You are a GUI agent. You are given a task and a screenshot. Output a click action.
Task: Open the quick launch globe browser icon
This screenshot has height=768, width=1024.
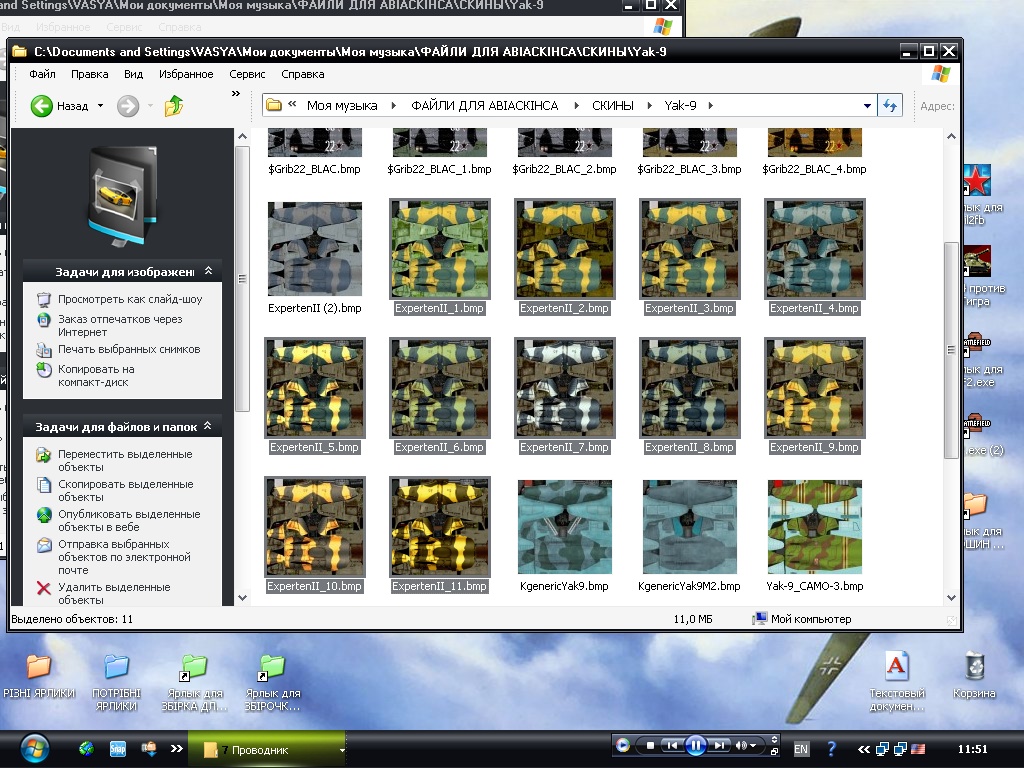pyautogui.click(x=86, y=748)
